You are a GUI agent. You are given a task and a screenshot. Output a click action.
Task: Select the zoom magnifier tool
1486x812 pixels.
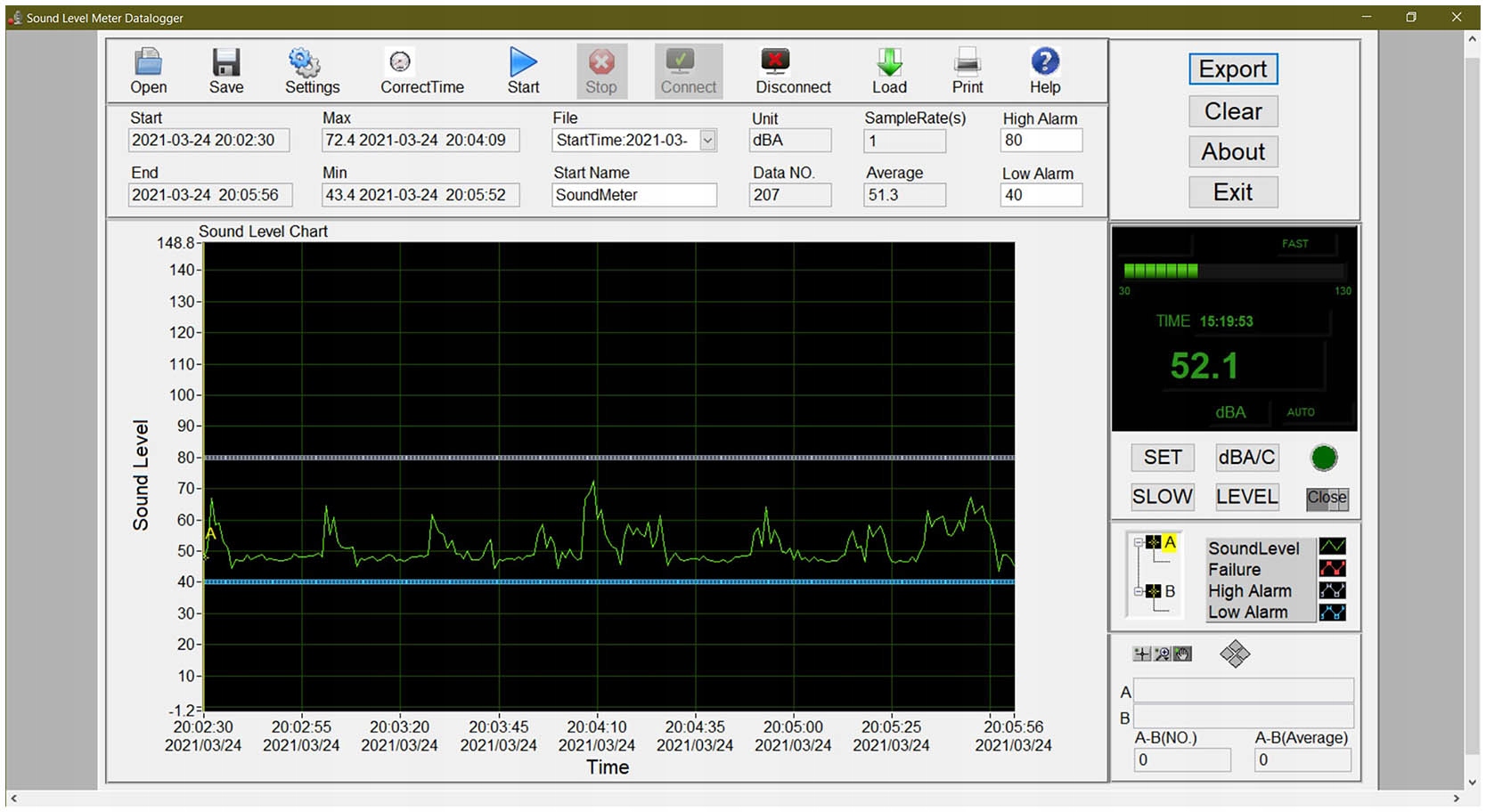click(1162, 654)
